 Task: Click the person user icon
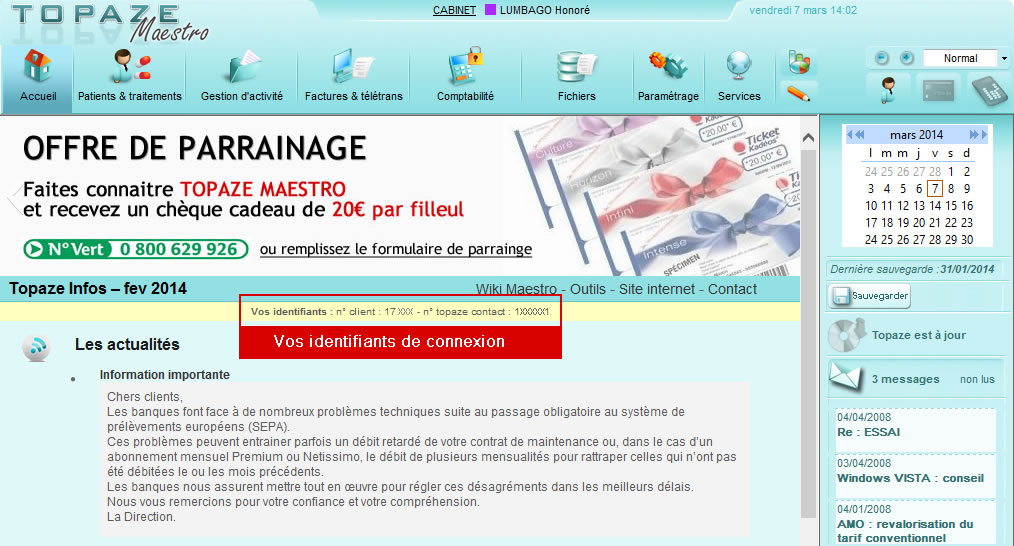889,90
